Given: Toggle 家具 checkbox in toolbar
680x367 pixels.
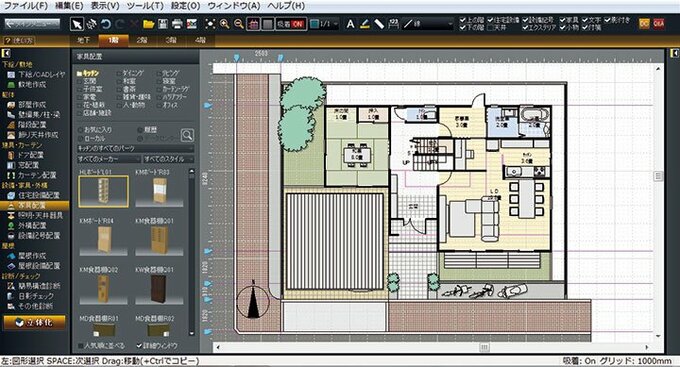Looking at the screenshot, I should 562,20.
